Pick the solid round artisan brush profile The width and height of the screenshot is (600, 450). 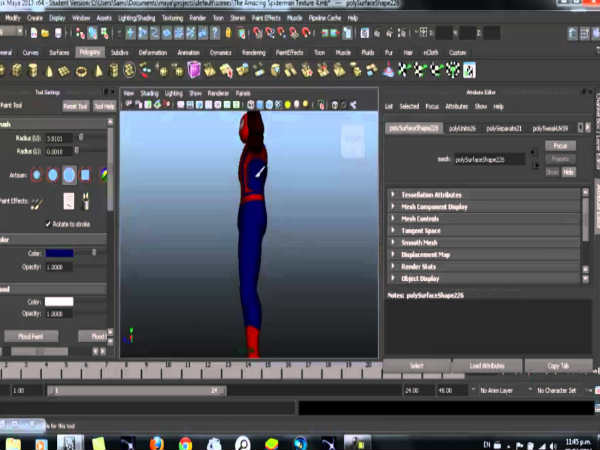coord(69,175)
